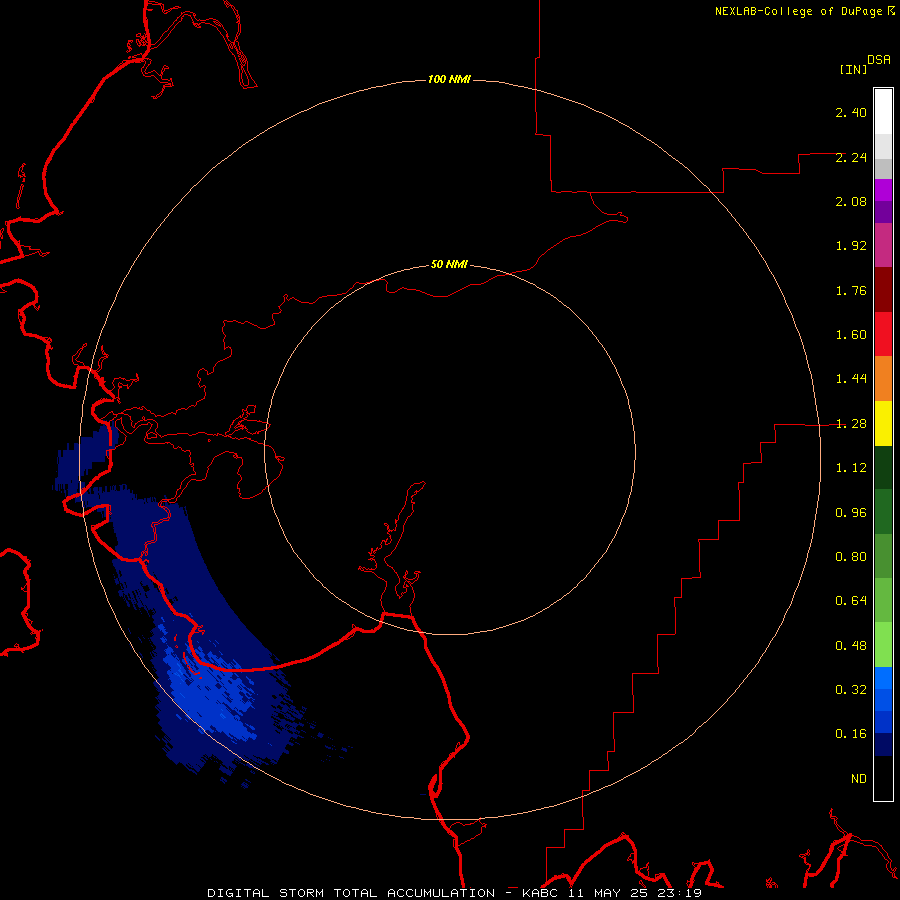This screenshot has width=900, height=900.
Task: Click the bright red color scale swatch
Action: 883,334
